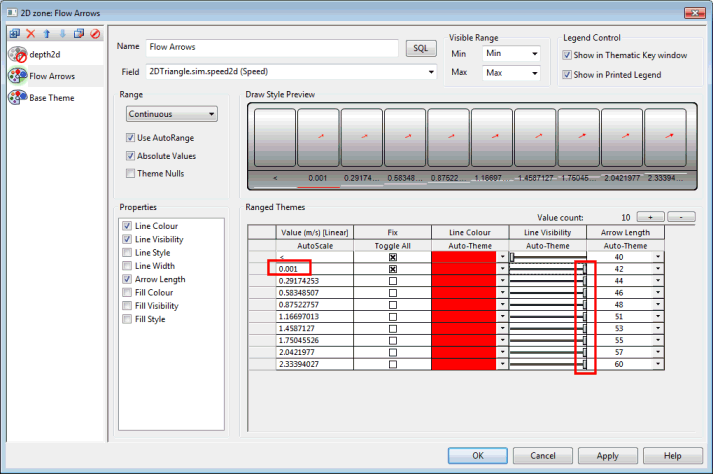The height and width of the screenshot is (474, 713).
Task: Click first empty draw style preview tile
Action: coord(275,137)
